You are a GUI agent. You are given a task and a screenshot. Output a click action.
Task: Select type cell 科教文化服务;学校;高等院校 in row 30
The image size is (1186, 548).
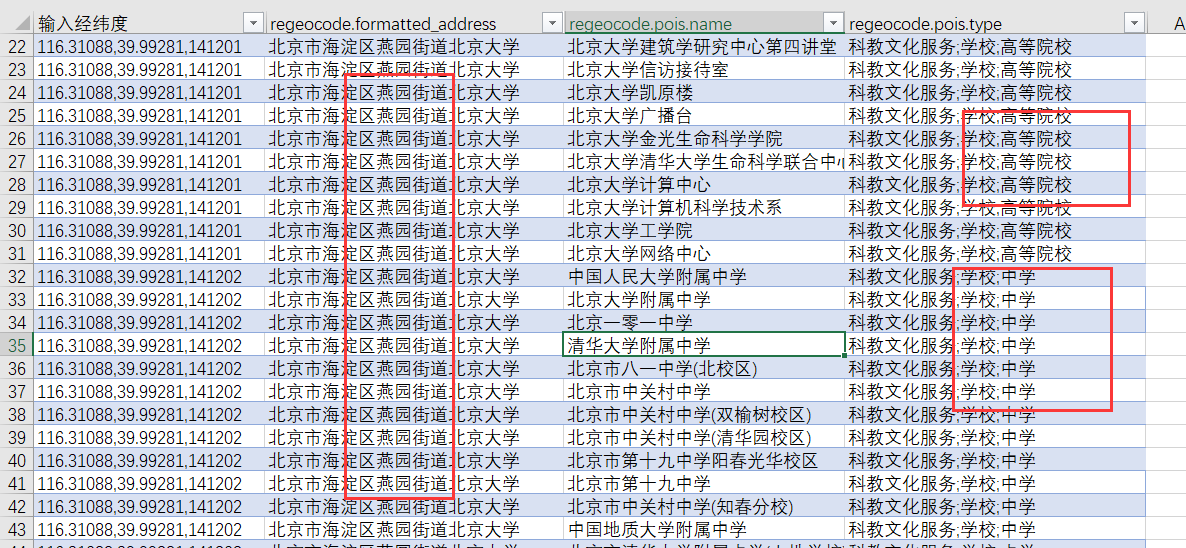[995, 231]
